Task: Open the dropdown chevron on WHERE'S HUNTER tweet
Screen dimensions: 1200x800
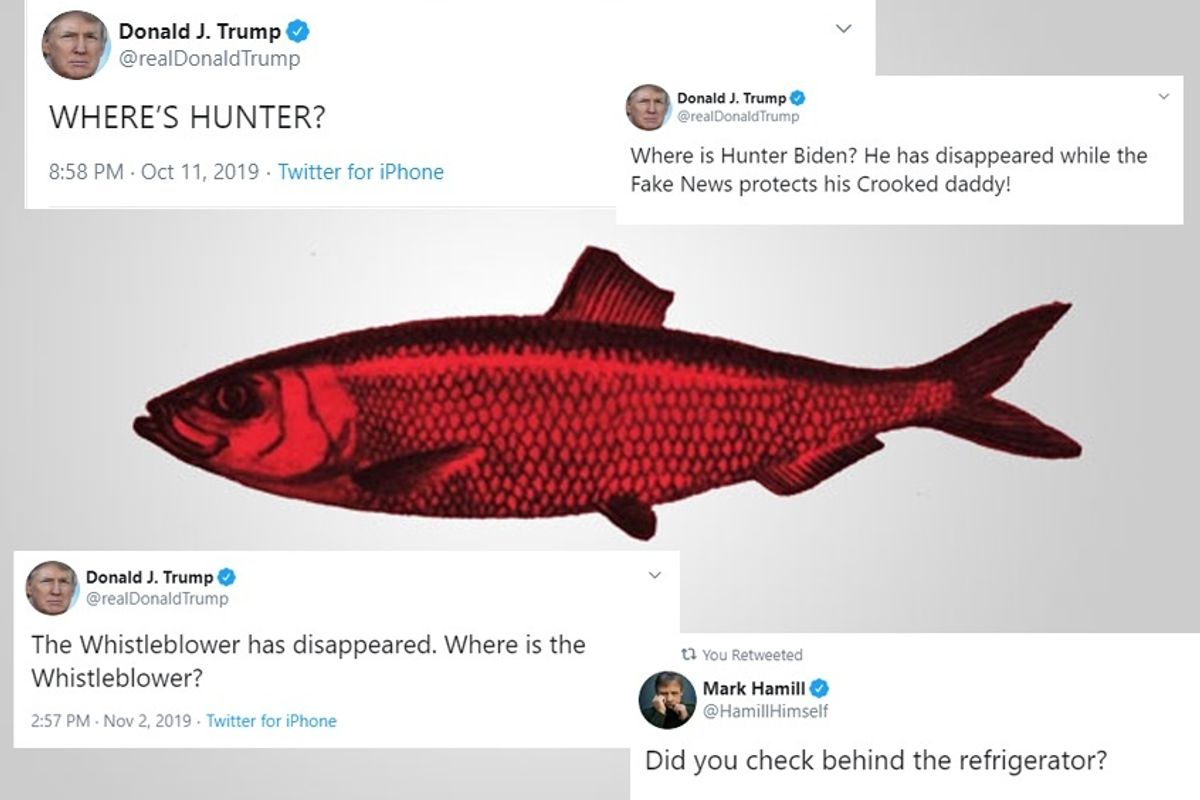Action: click(x=845, y=29)
